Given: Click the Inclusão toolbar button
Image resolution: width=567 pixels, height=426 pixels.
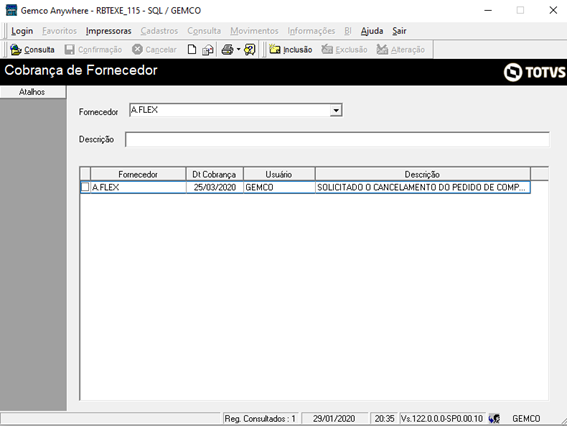Looking at the screenshot, I should [291, 50].
